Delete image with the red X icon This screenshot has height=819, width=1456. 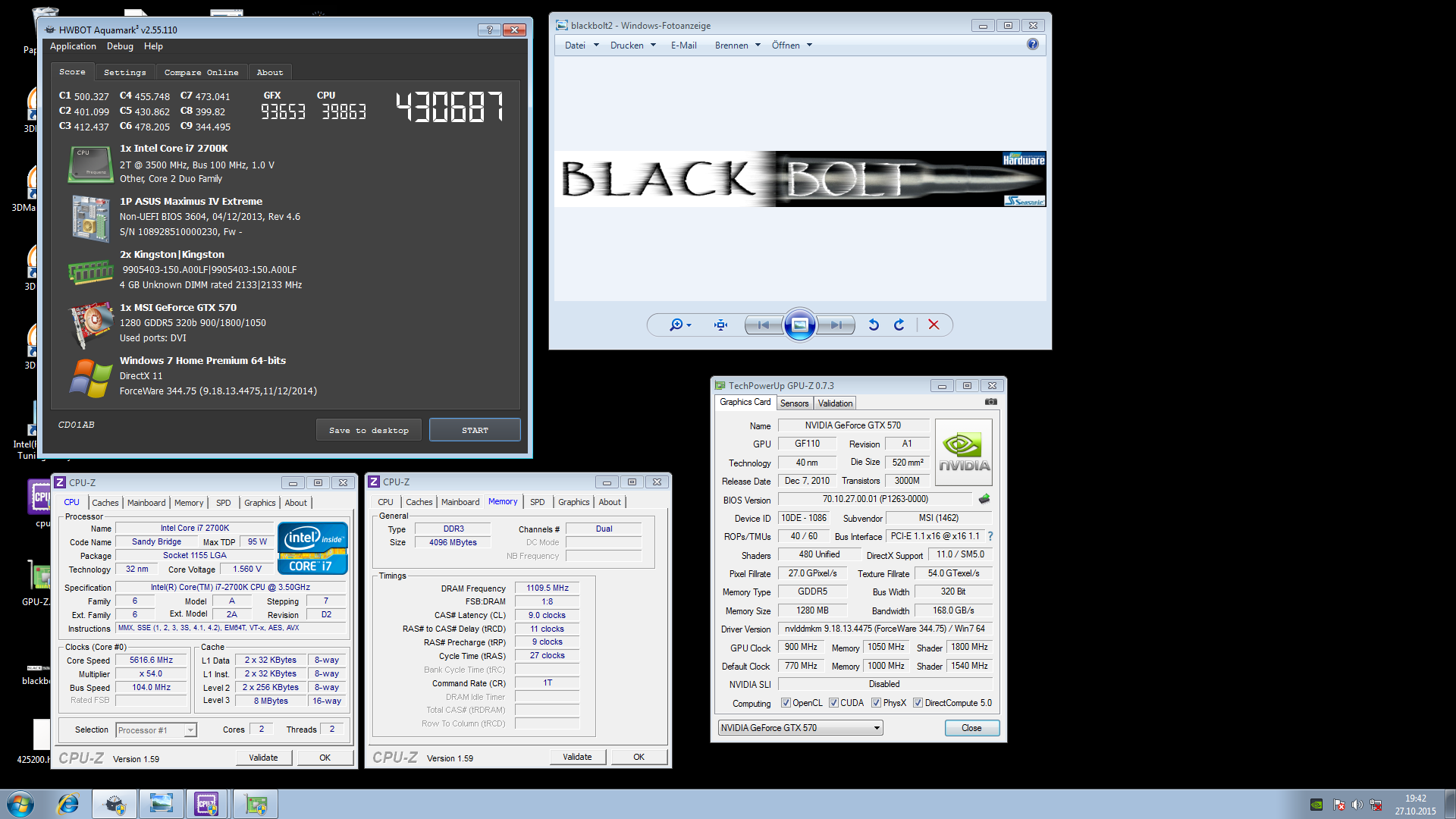pos(934,325)
